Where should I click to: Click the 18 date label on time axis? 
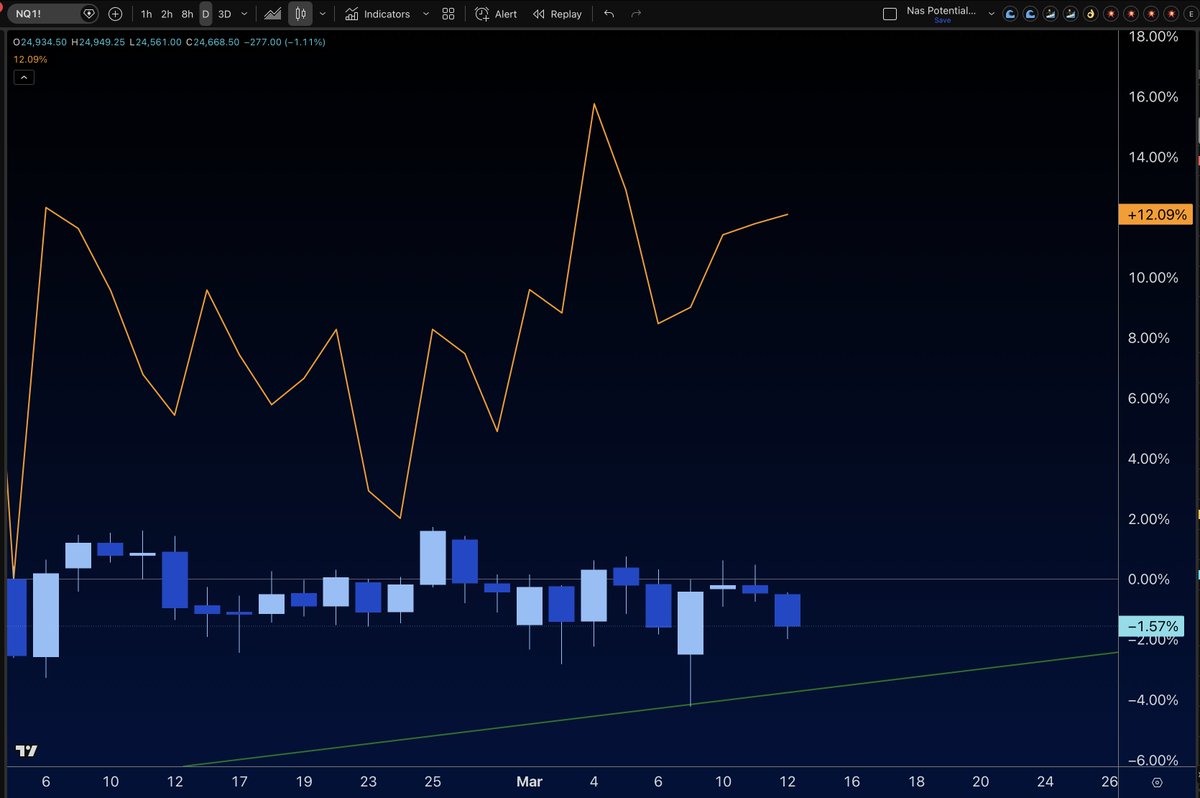pos(916,782)
